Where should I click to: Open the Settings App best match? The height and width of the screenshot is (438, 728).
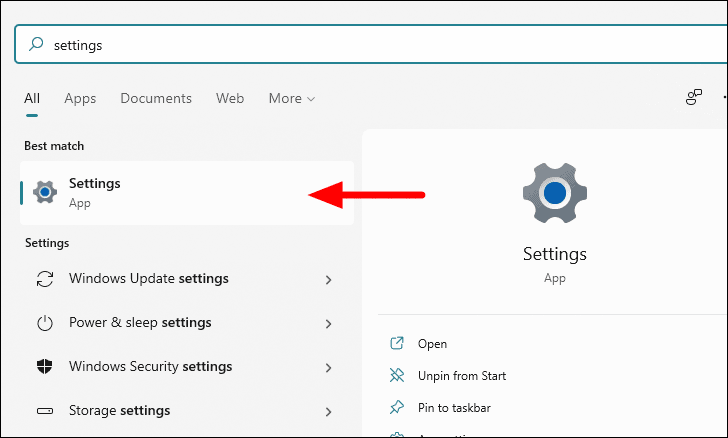pos(187,193)
